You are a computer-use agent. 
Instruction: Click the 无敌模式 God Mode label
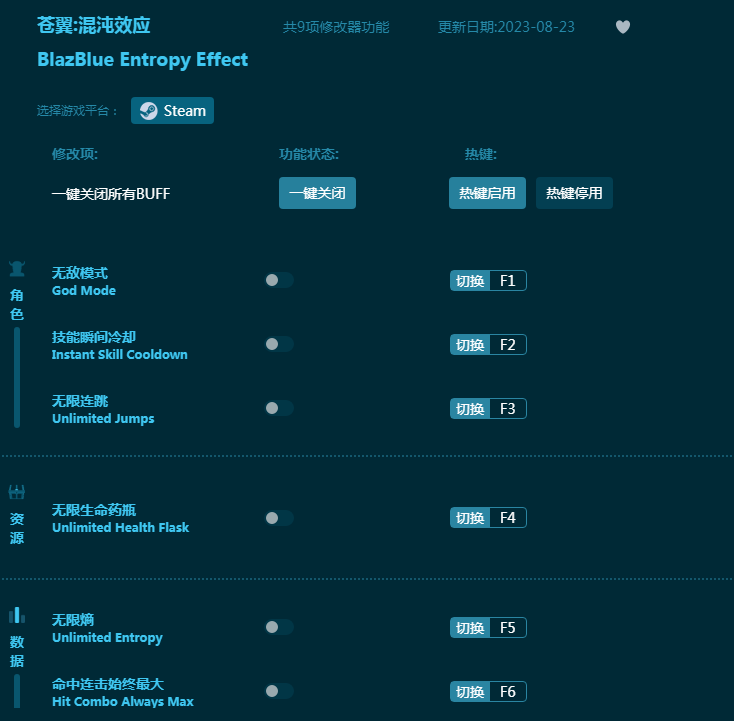[x=84, y=281]
